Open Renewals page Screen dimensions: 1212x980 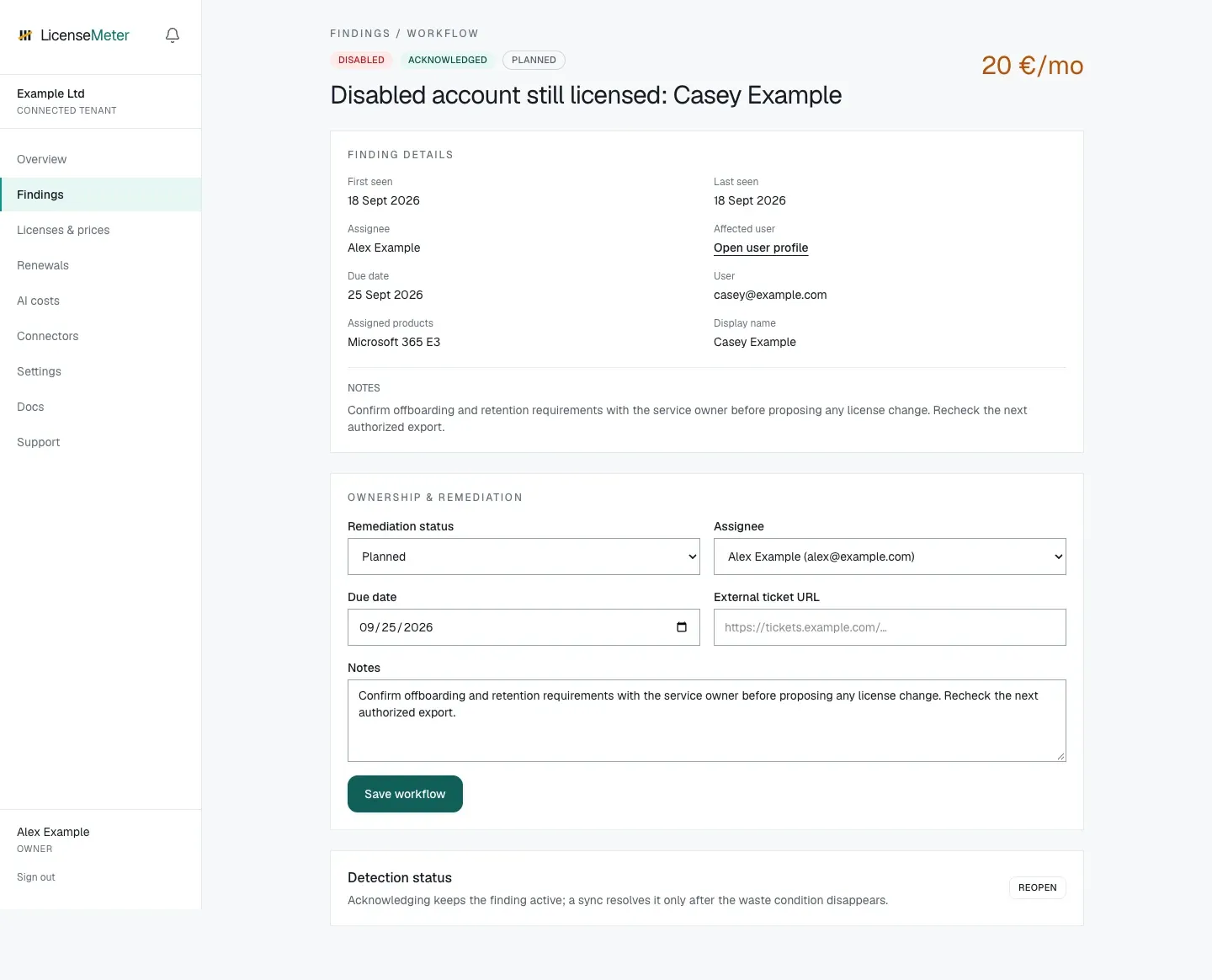(100, 265)
